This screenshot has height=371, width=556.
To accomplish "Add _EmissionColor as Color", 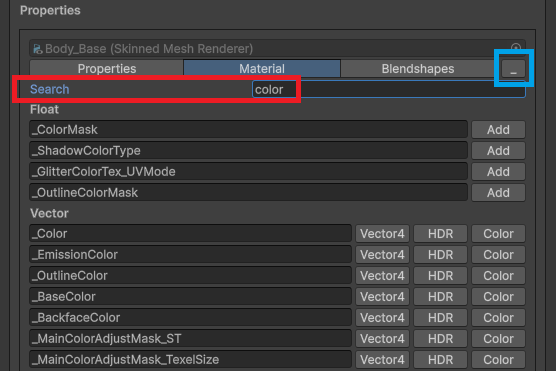I will (498, 255).
